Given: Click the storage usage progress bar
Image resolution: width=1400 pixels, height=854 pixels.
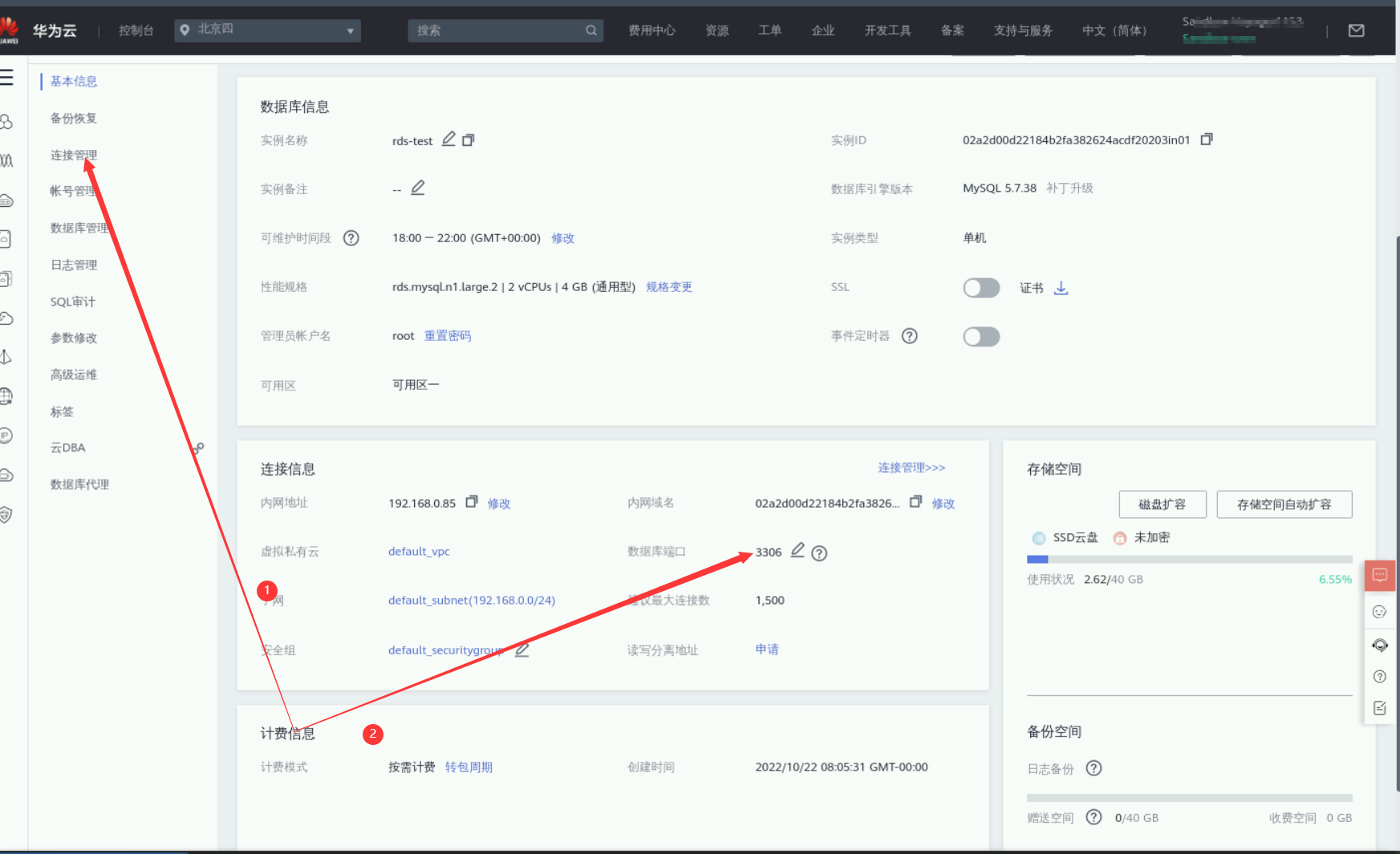Looking at the screenshot, I should (1190, 559).
